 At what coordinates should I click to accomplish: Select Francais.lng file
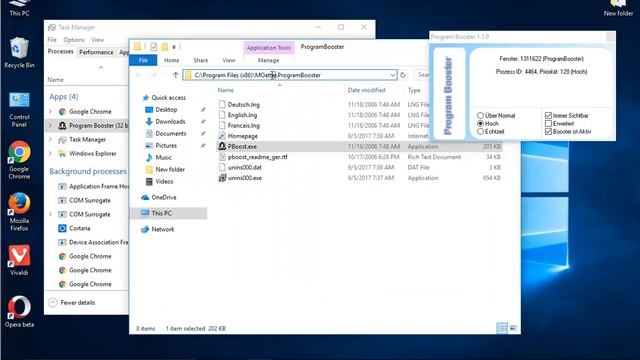coord(244,125)
